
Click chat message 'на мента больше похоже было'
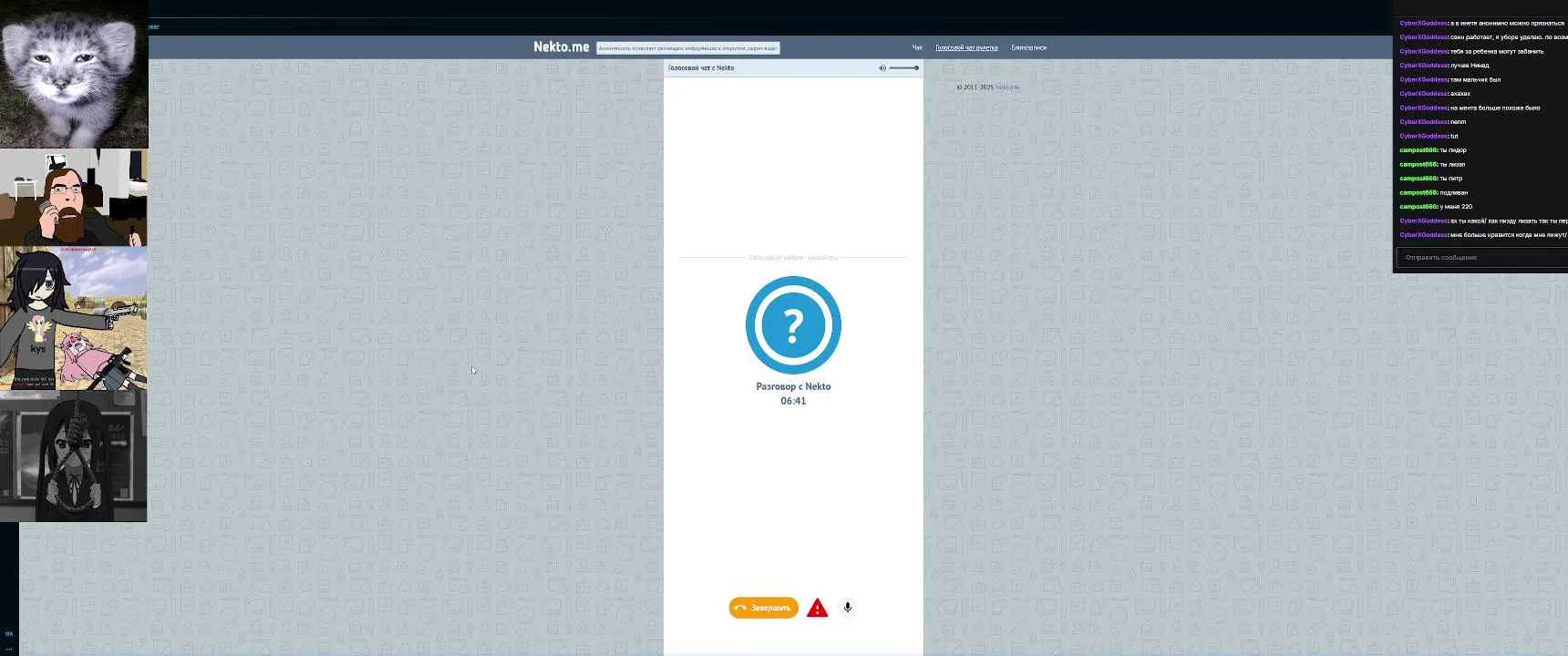(x=1495, y=108)
